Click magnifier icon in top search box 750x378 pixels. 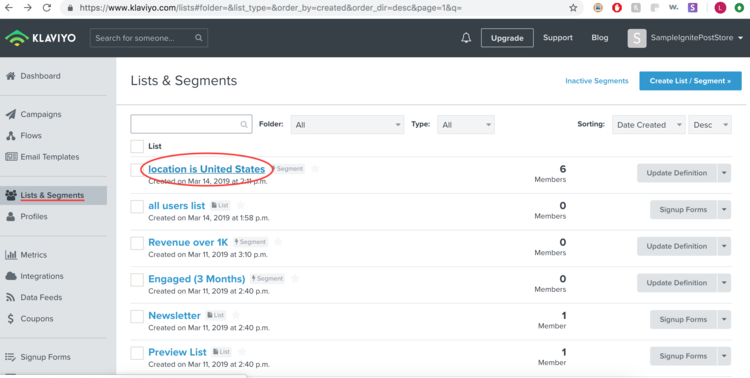[x=199, y=38]
